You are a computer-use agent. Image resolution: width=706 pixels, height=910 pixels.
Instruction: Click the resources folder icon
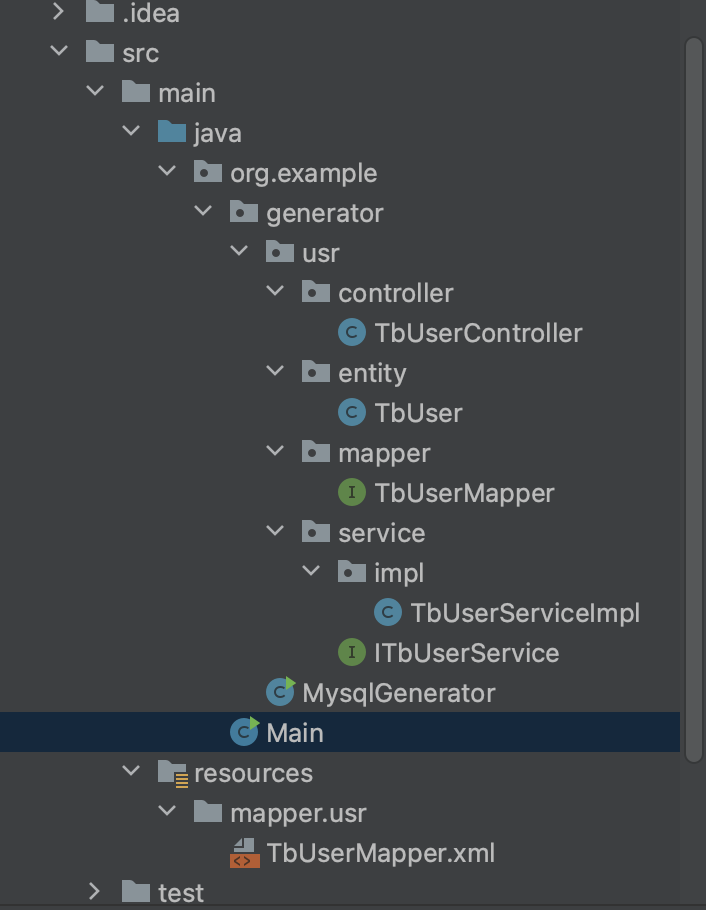pos(172,773)
